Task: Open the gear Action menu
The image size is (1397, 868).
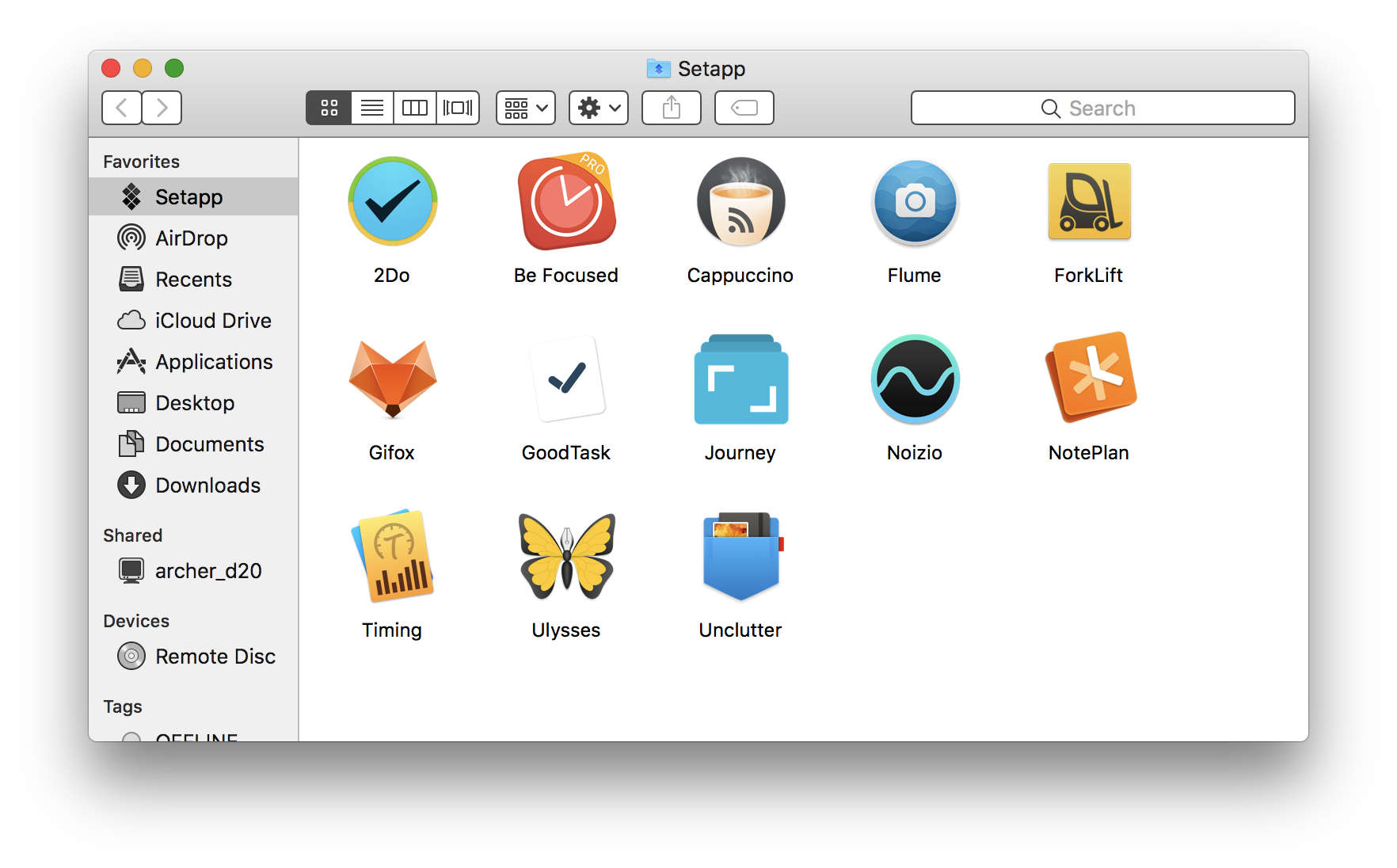Action: coord(599,108)
